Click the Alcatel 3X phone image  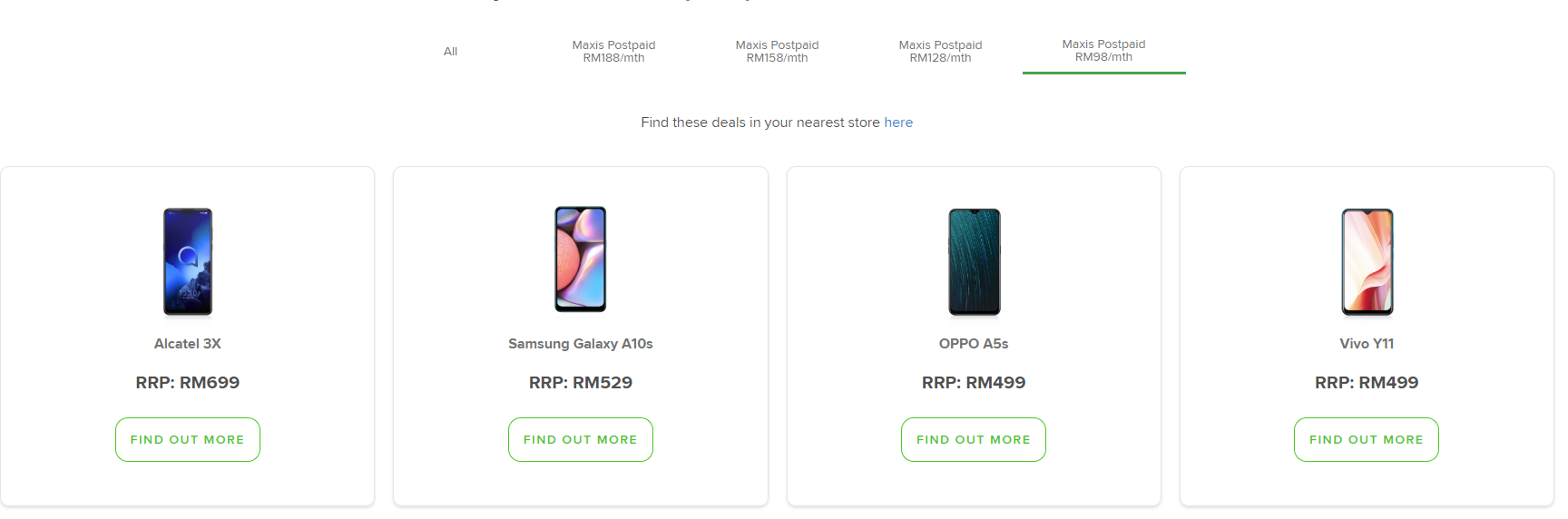[188, 261]
